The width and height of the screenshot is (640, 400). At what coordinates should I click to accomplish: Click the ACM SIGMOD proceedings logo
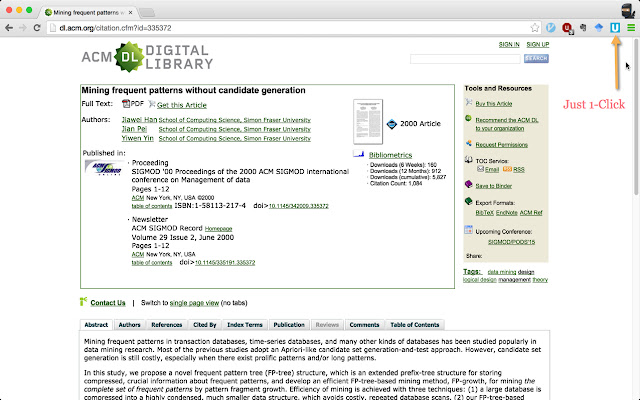click(103, 167)
